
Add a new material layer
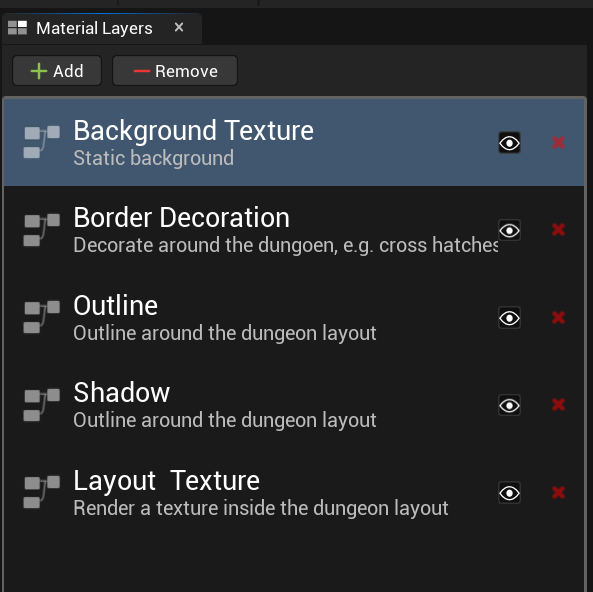[57, 71]
